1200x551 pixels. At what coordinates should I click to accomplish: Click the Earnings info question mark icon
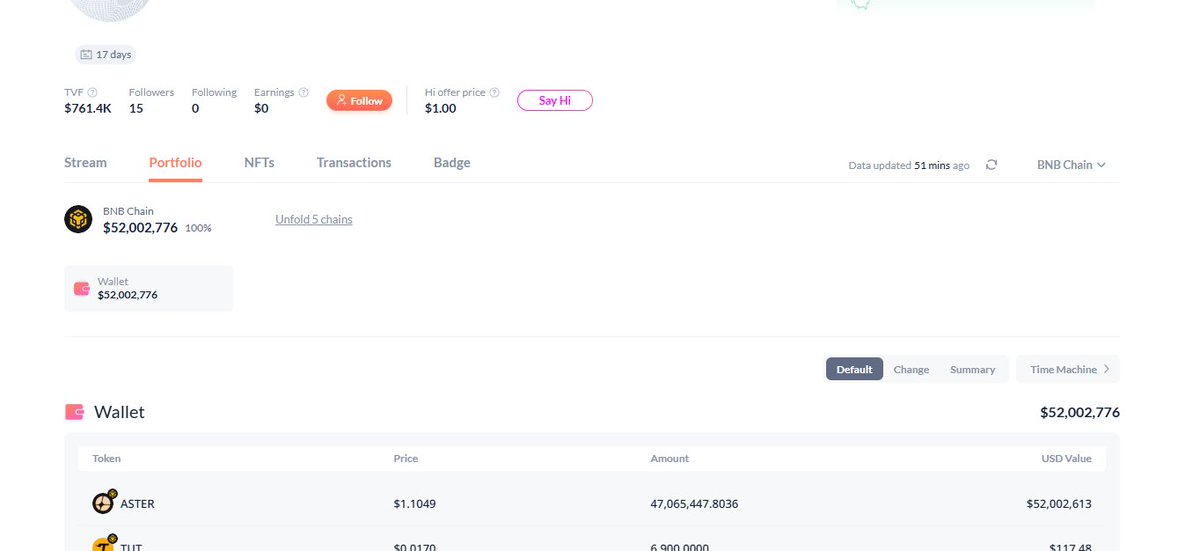[x=303, y=92]
